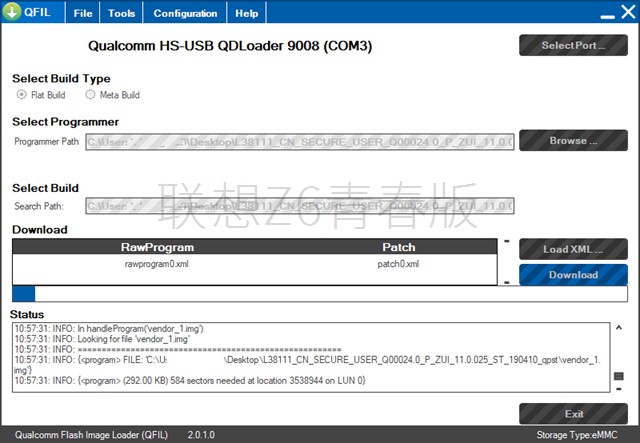Open the Tools menu

tap(121, 13)
